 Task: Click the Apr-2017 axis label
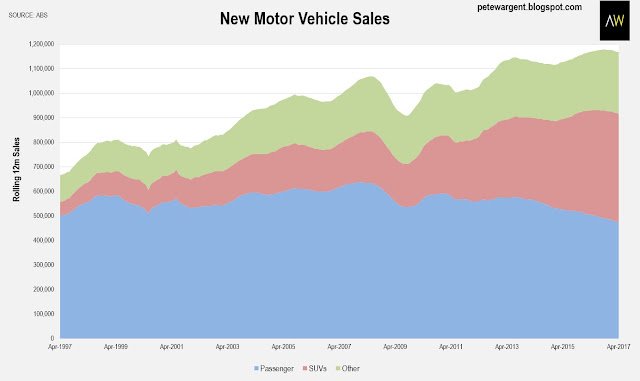(618, 347)
